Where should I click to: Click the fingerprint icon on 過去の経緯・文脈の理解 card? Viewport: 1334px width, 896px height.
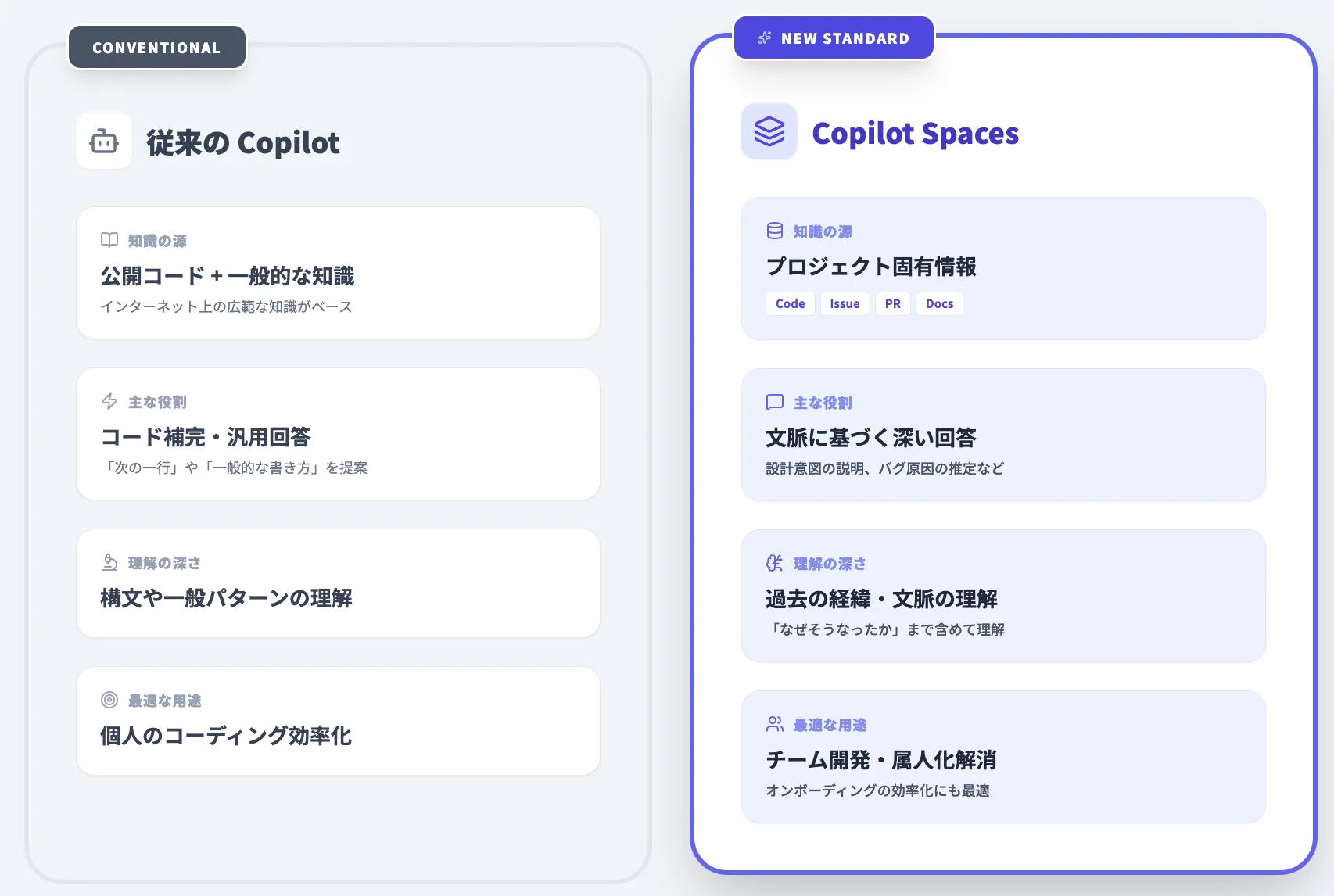(775, 562)
